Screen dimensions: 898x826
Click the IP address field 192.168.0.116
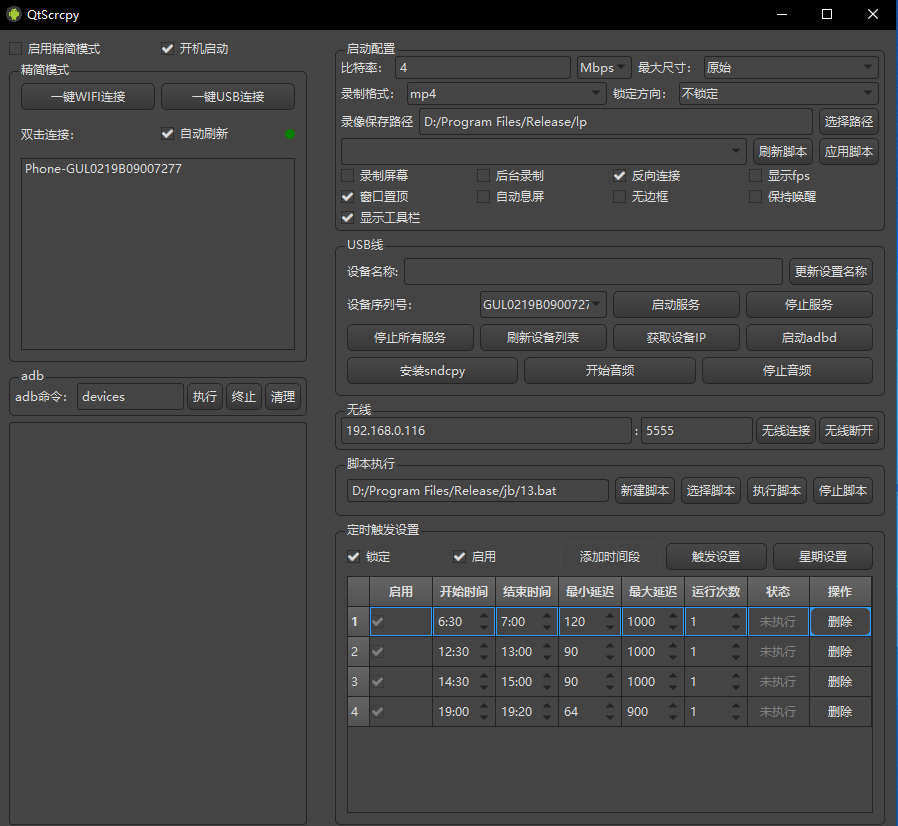click(x=486, y=431)
